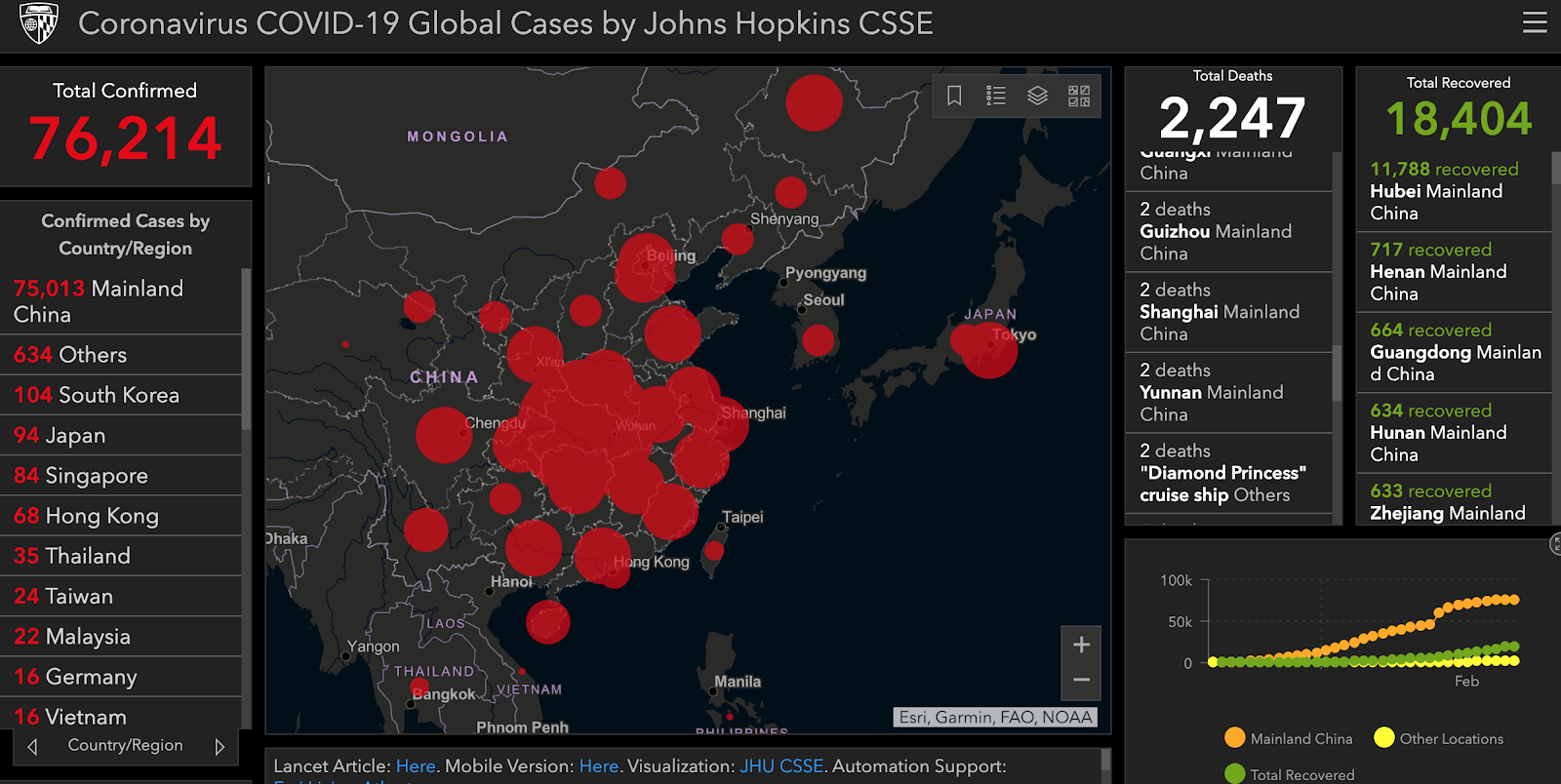Show the map legend list icon
The width and height of the screenshot is (1561, 784).
pos(996,96)
